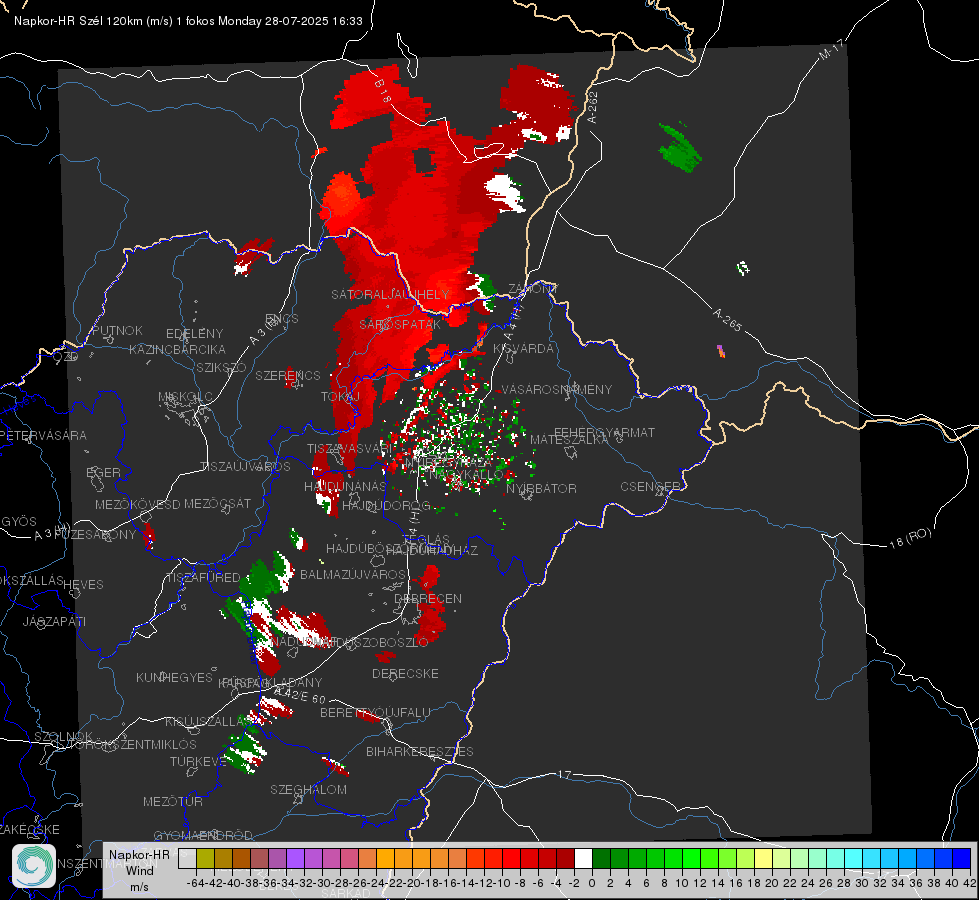Screen dimensions: 979x900
Task: Click the TÚRKEVE city label
Action: pyautogui.click(x=198, y=761)
